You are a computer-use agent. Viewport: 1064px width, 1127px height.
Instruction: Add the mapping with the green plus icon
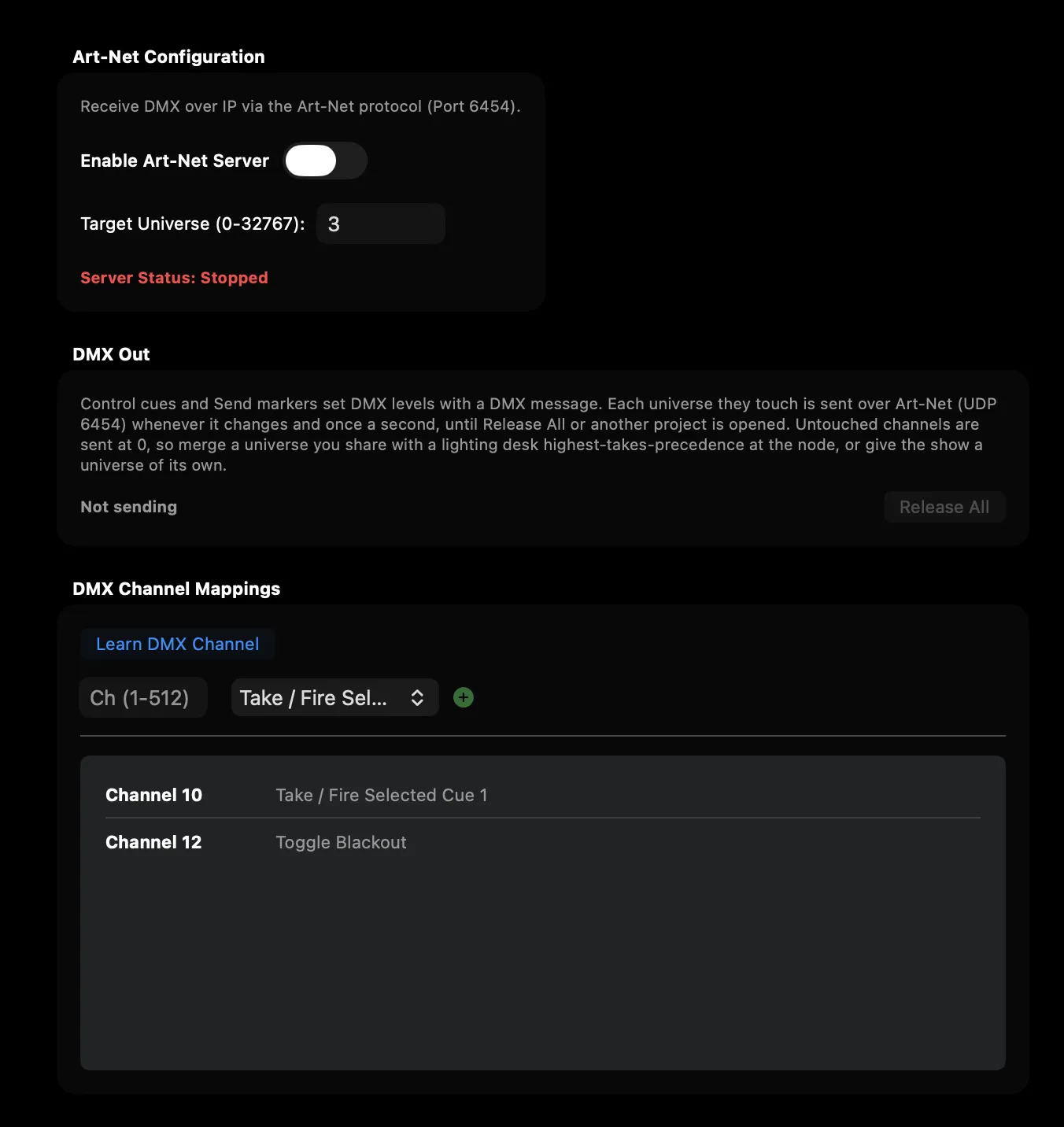coord(464,697)
